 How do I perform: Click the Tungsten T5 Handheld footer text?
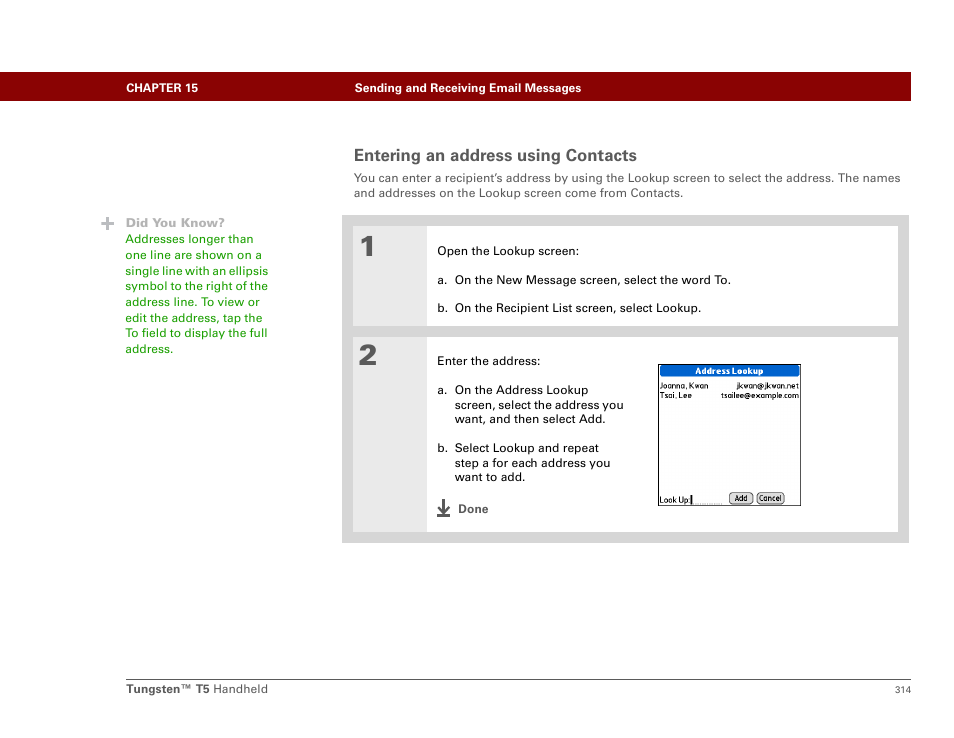pyautogui.click(x=197, y=689)
